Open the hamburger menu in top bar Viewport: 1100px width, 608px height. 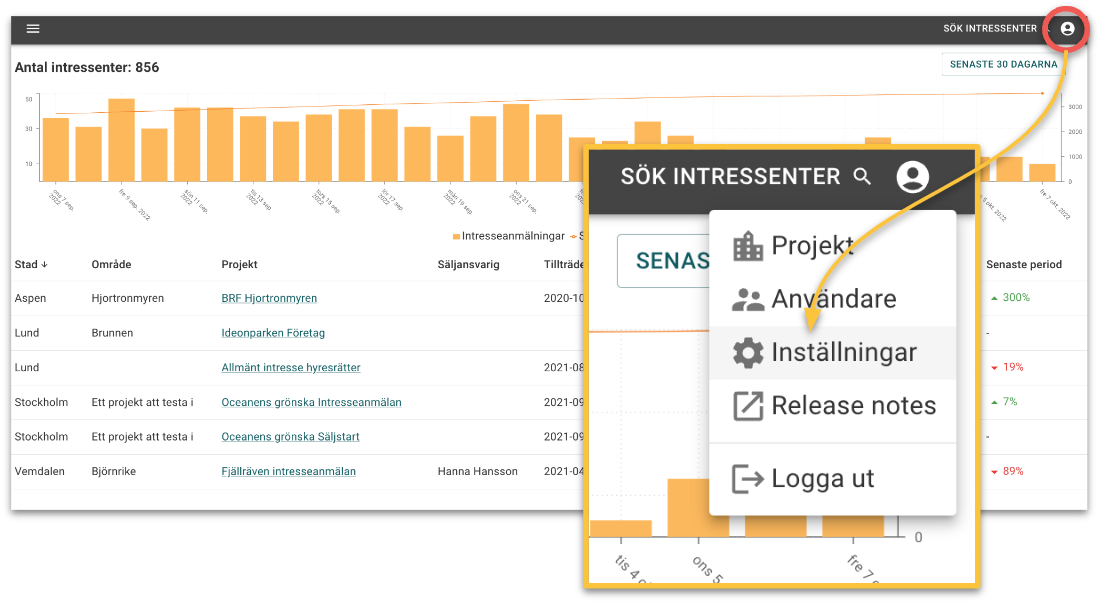[33, 29]
